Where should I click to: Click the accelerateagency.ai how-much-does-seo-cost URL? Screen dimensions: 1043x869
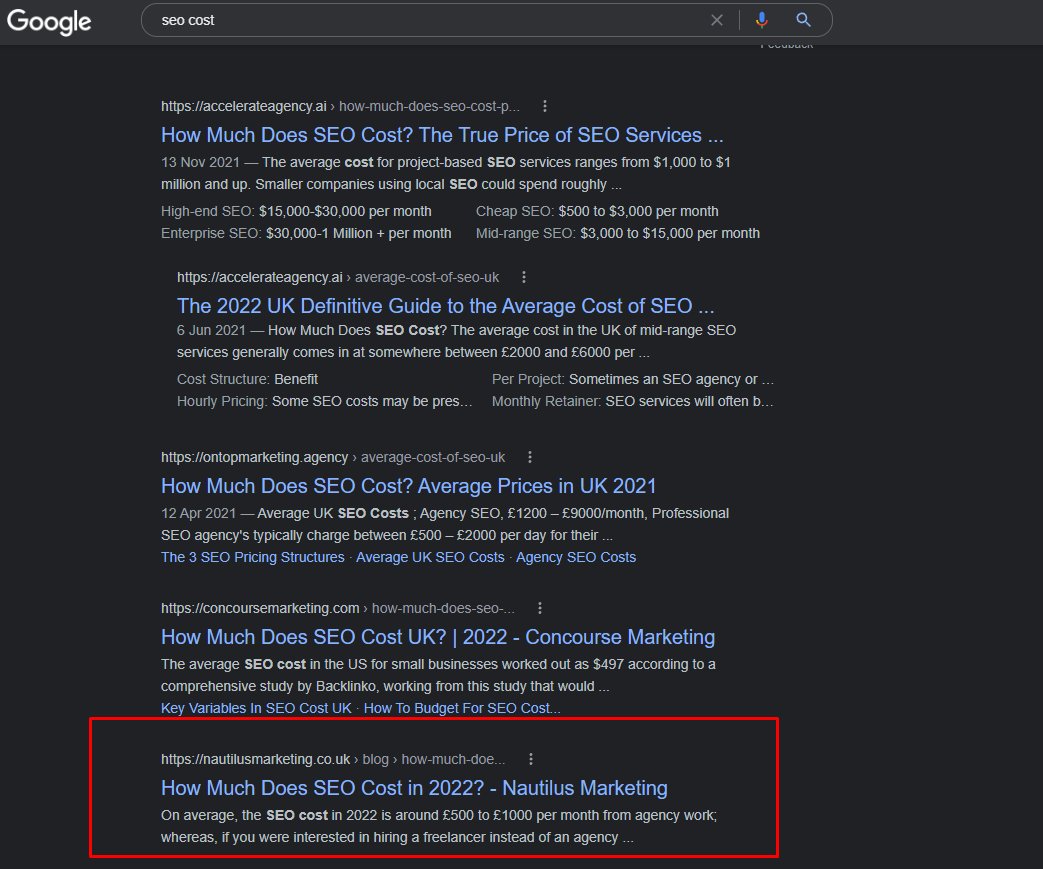point(340,106)
